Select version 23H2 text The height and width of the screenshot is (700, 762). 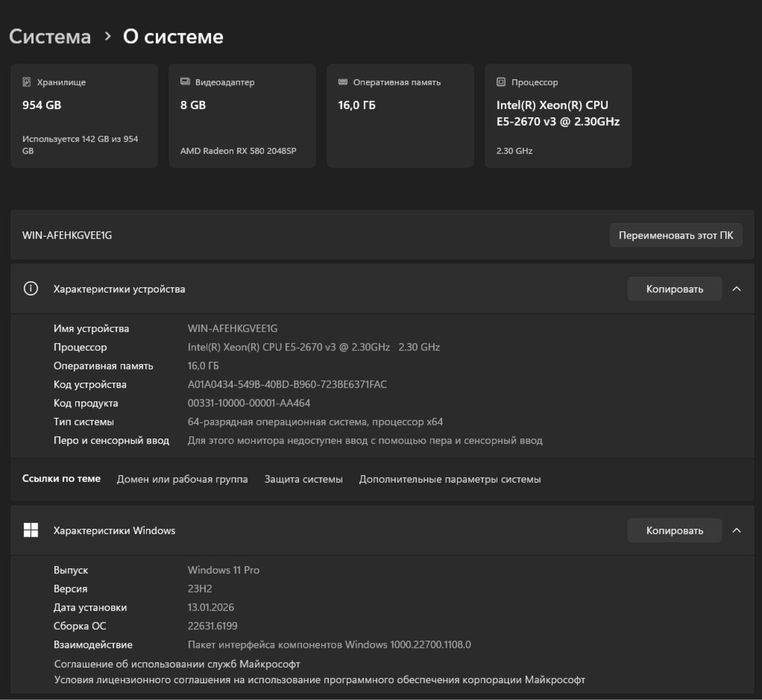pyautogui.click(x=200, y=589)
